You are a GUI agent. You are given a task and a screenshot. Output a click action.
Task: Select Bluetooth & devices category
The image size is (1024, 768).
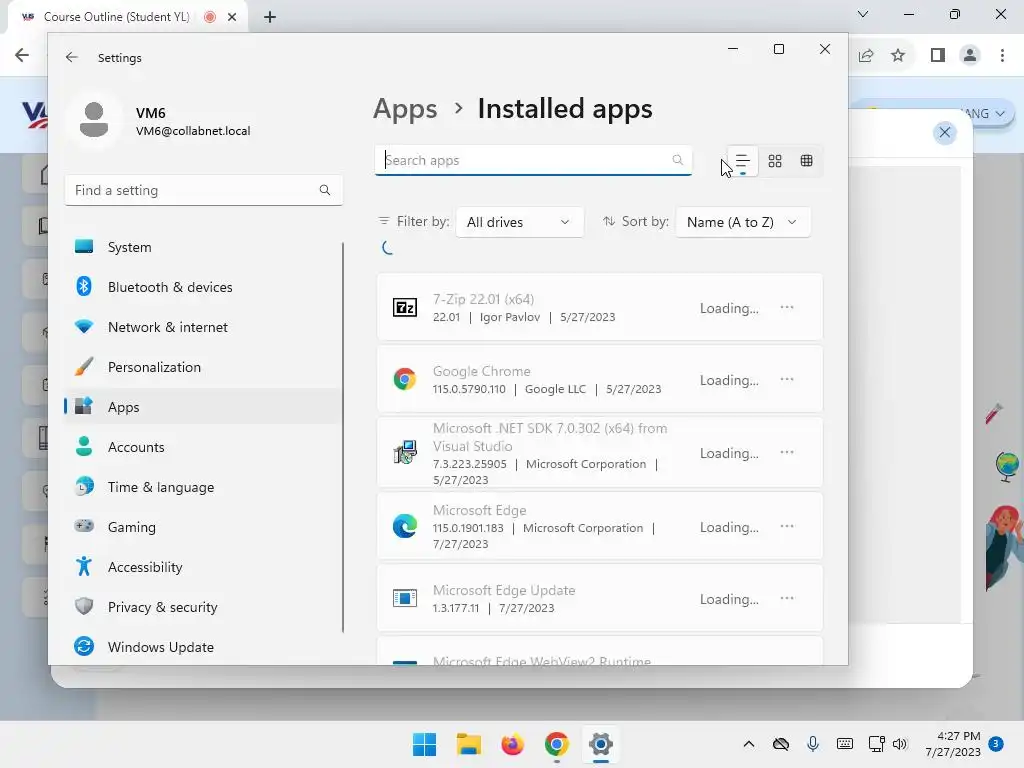[x=203, y=287]
